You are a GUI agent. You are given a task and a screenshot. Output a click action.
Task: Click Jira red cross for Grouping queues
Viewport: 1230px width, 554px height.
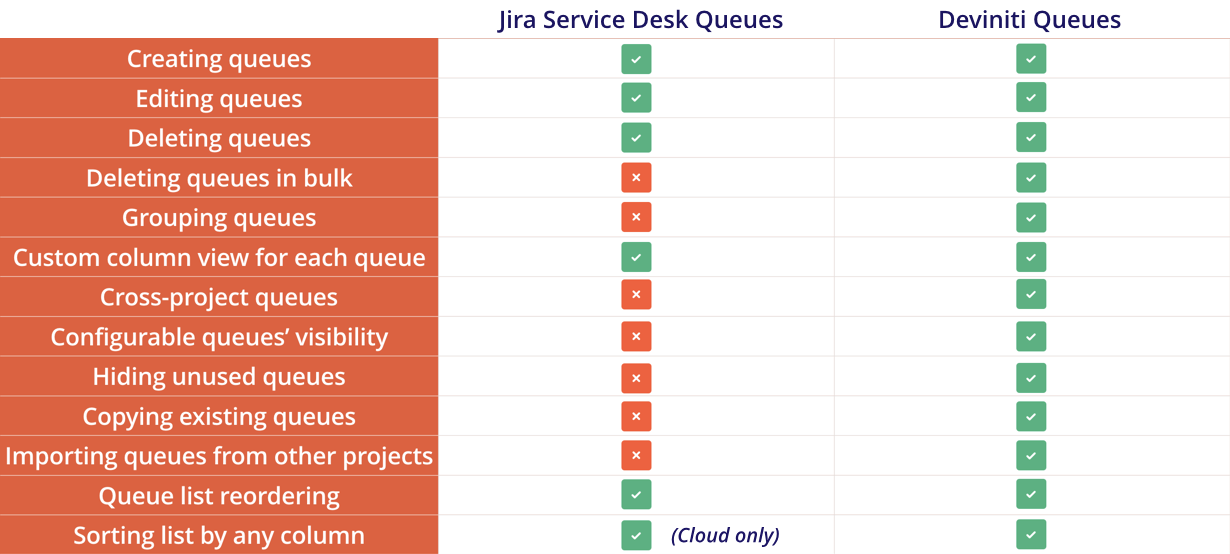pos(636,217)
